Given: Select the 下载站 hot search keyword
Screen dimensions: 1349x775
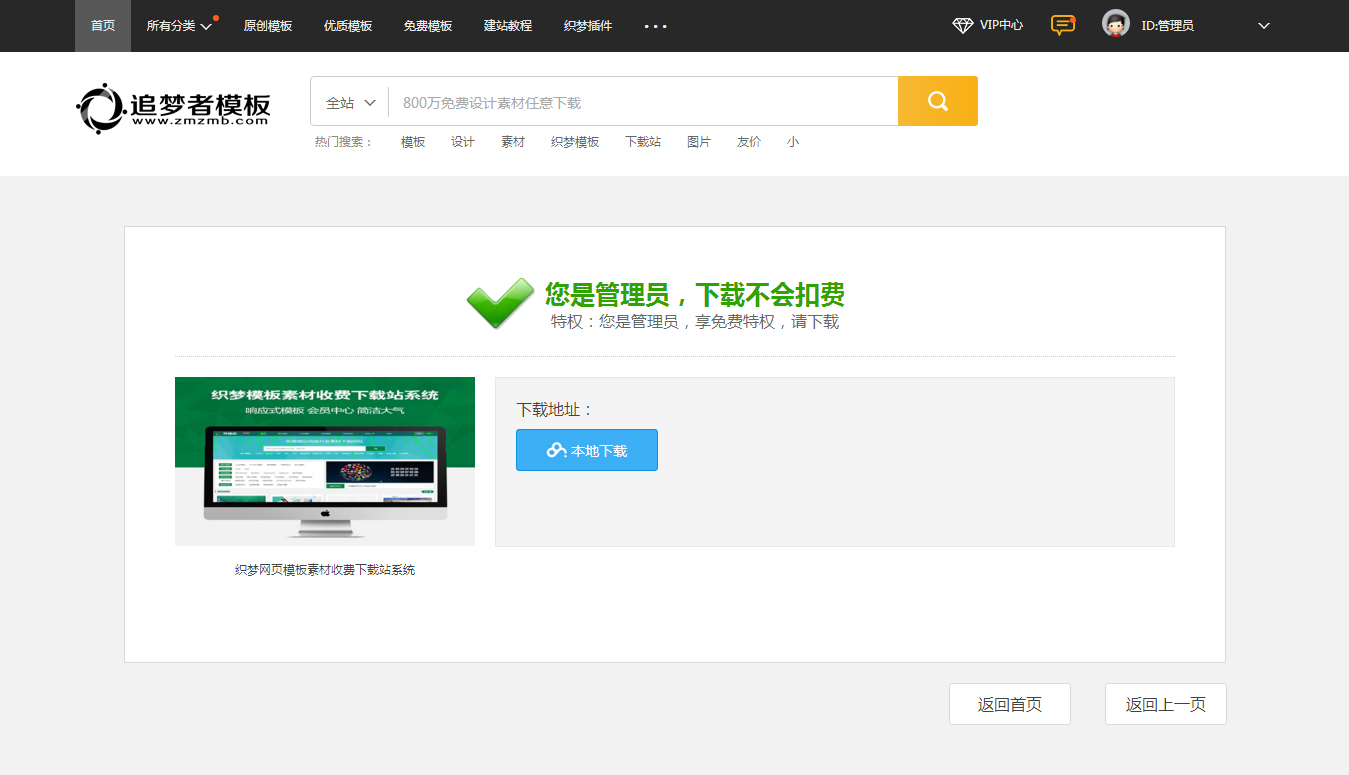Looking at the screenshot, I should 642,142.
